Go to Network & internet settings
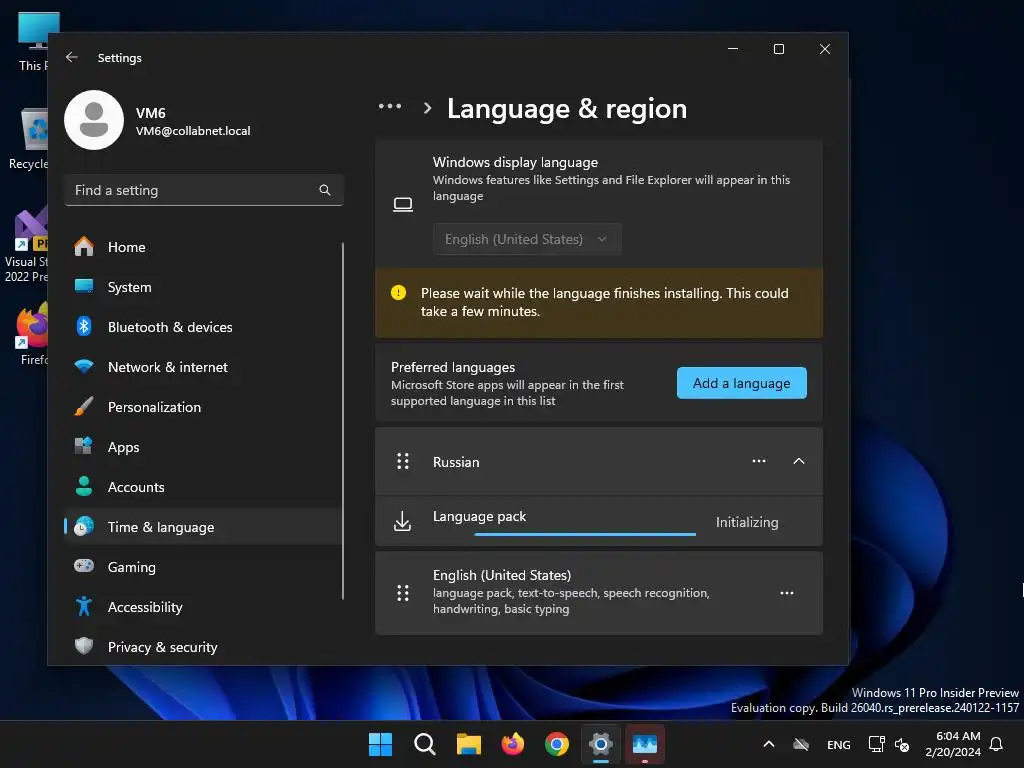Screen dimensions: 1024x768 tap(204, 367)
